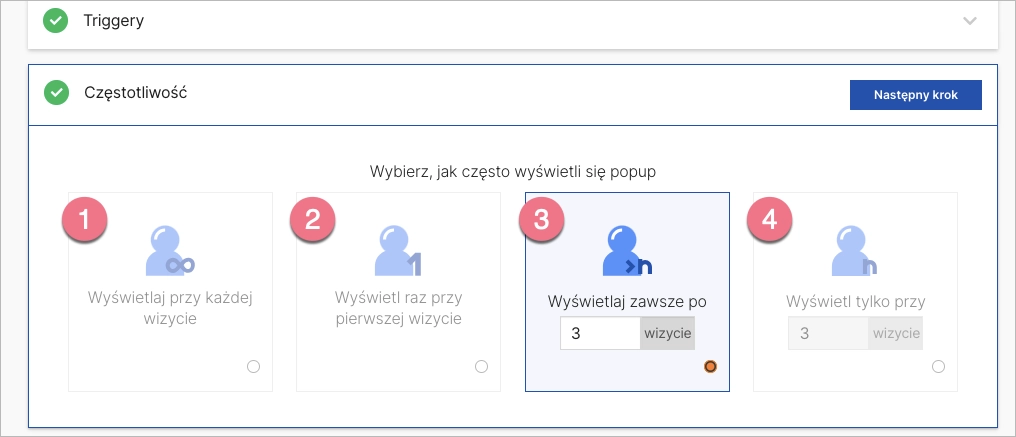Select the 'Wyświetl raz przy pierwszej wizycie' radio button
Viewport: 1016px width, 437px height.
(x=481, y=367)
